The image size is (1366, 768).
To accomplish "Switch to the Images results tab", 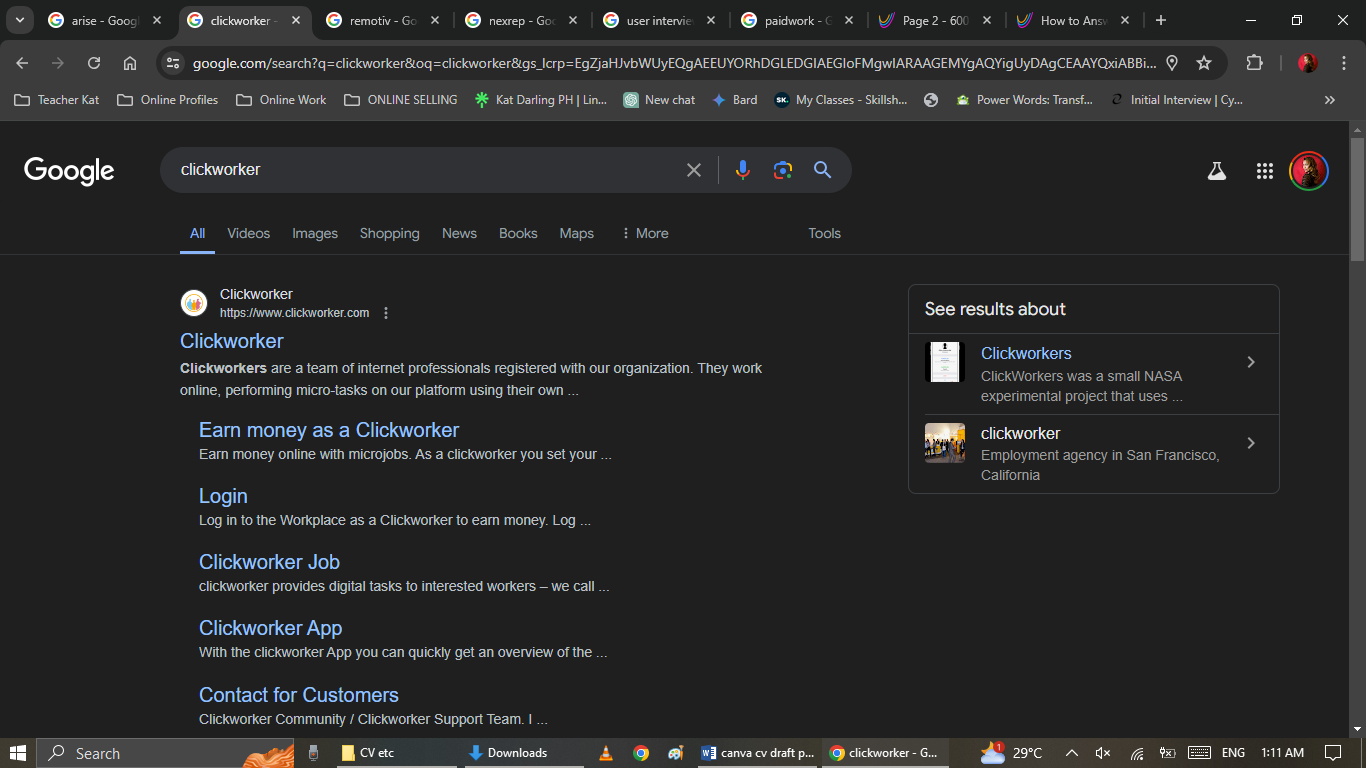I will pyautogui.click(x=315, y=233).
